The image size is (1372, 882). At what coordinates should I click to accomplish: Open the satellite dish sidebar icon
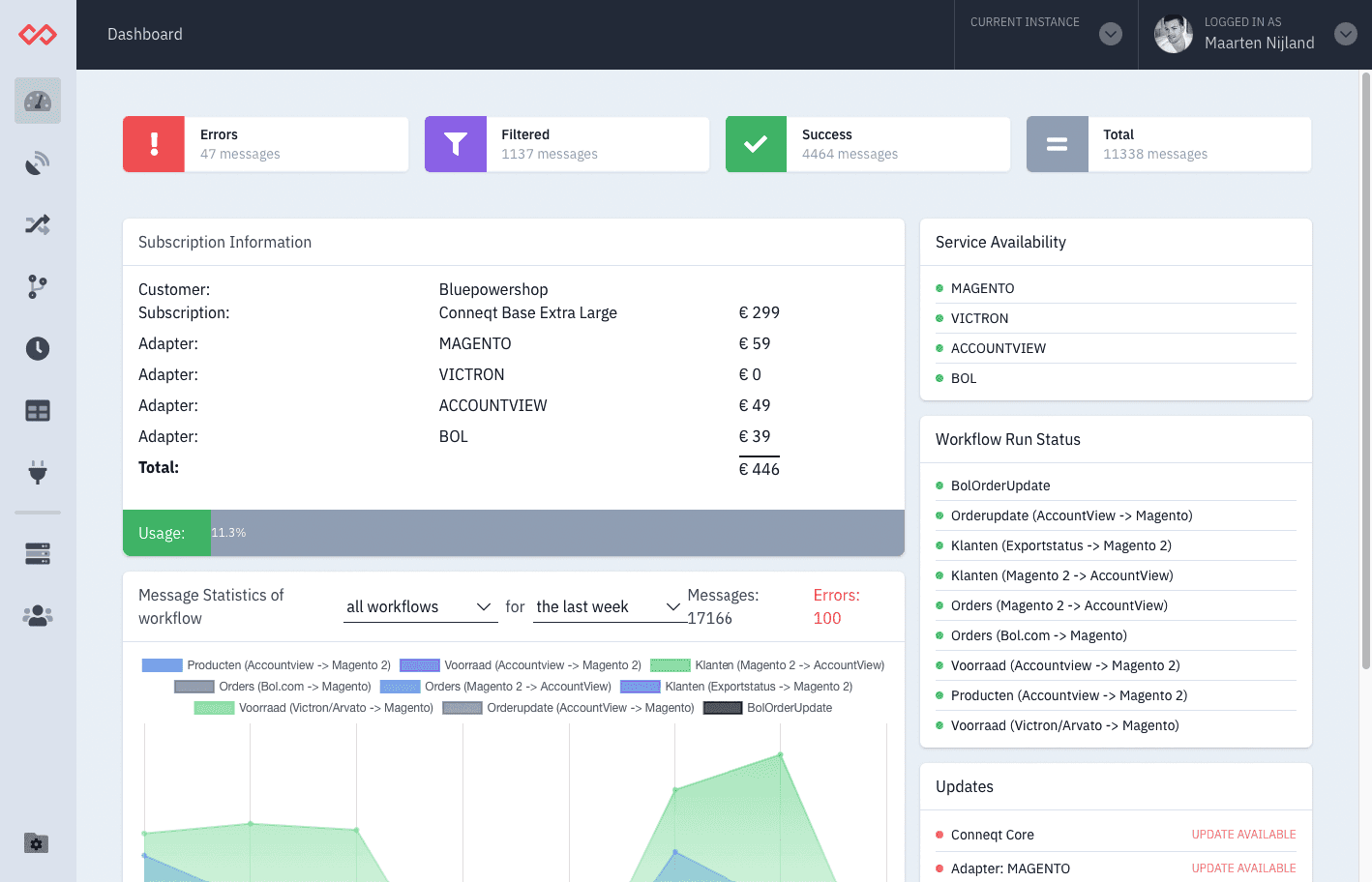pos(38,162)
